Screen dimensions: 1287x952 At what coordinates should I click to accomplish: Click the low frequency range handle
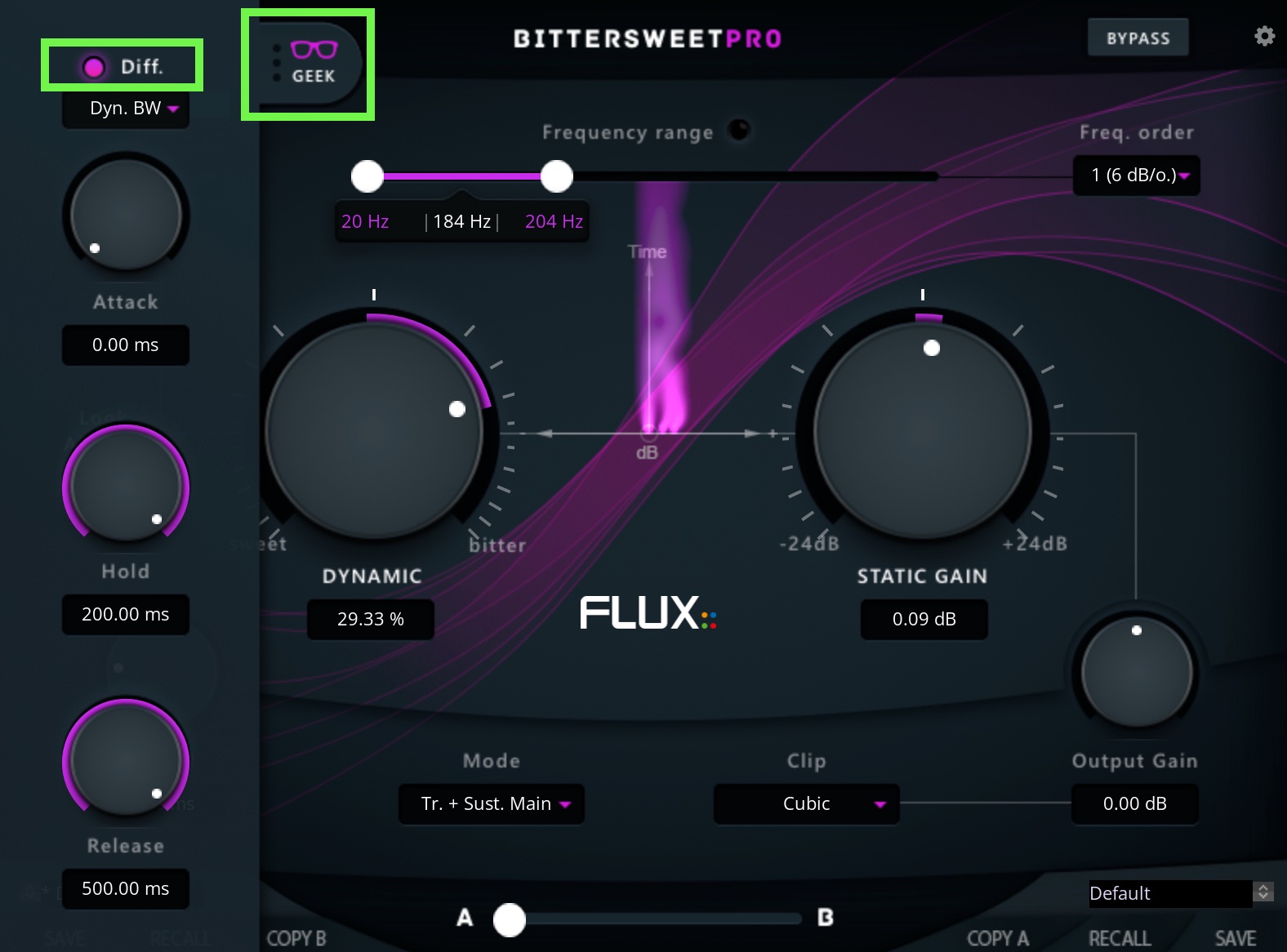(x=367, y=176)
